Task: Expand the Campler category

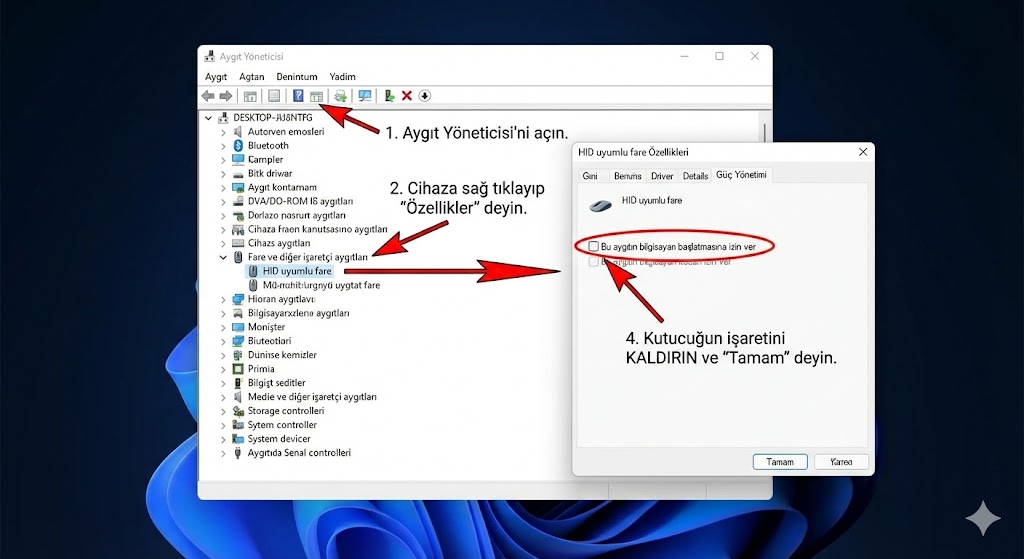Action: click(223, 159)
